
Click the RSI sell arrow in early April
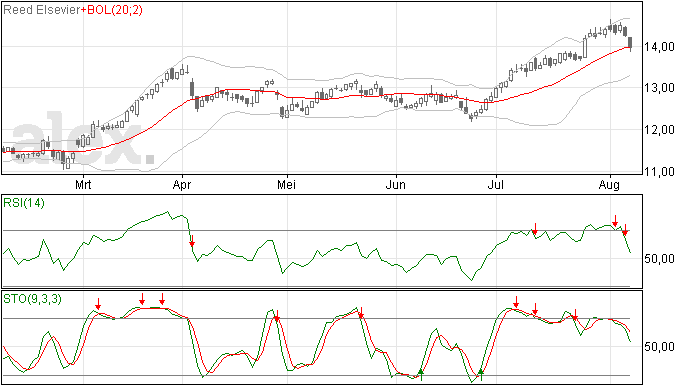click(x=192, y=241)
